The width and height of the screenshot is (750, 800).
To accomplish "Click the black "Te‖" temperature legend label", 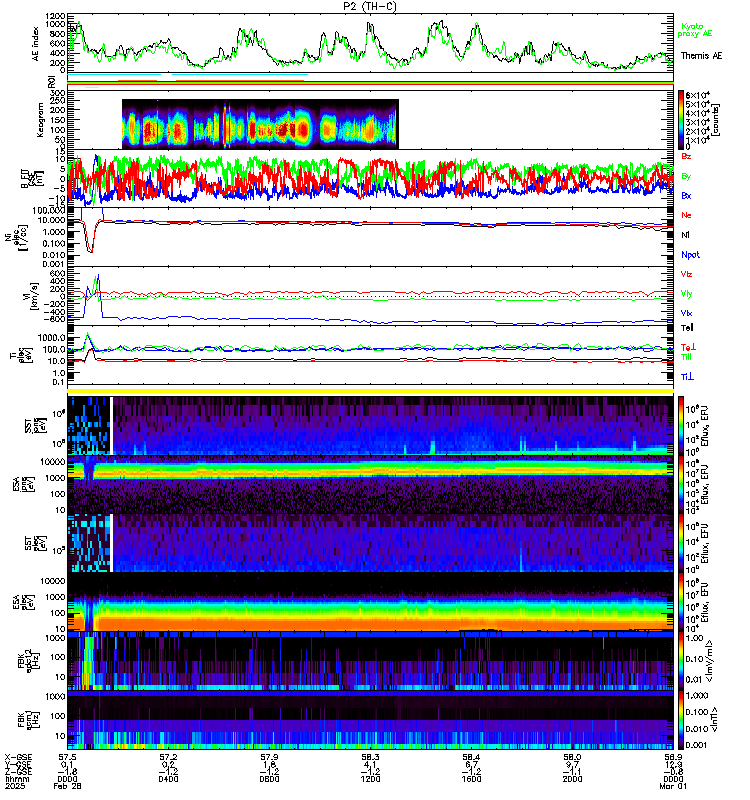I will pos(687,328).
